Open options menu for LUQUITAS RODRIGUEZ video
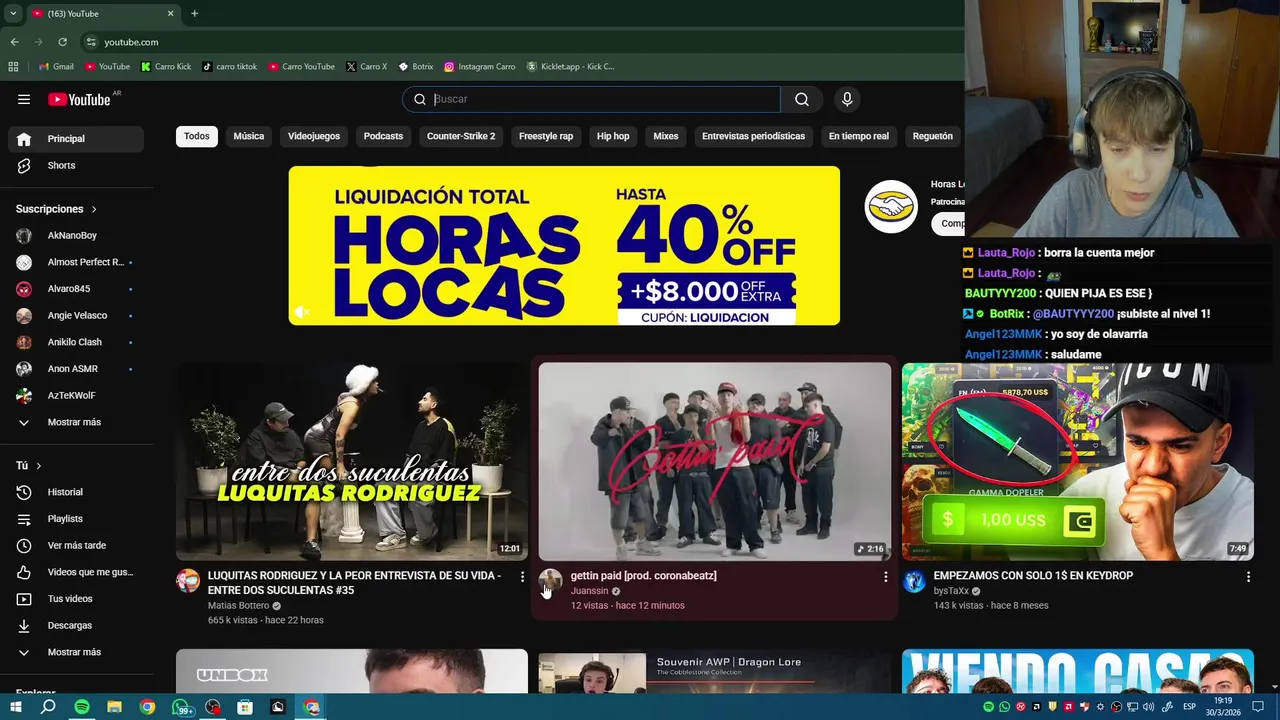The image size is (1280, 720). (x=522, y=577)
